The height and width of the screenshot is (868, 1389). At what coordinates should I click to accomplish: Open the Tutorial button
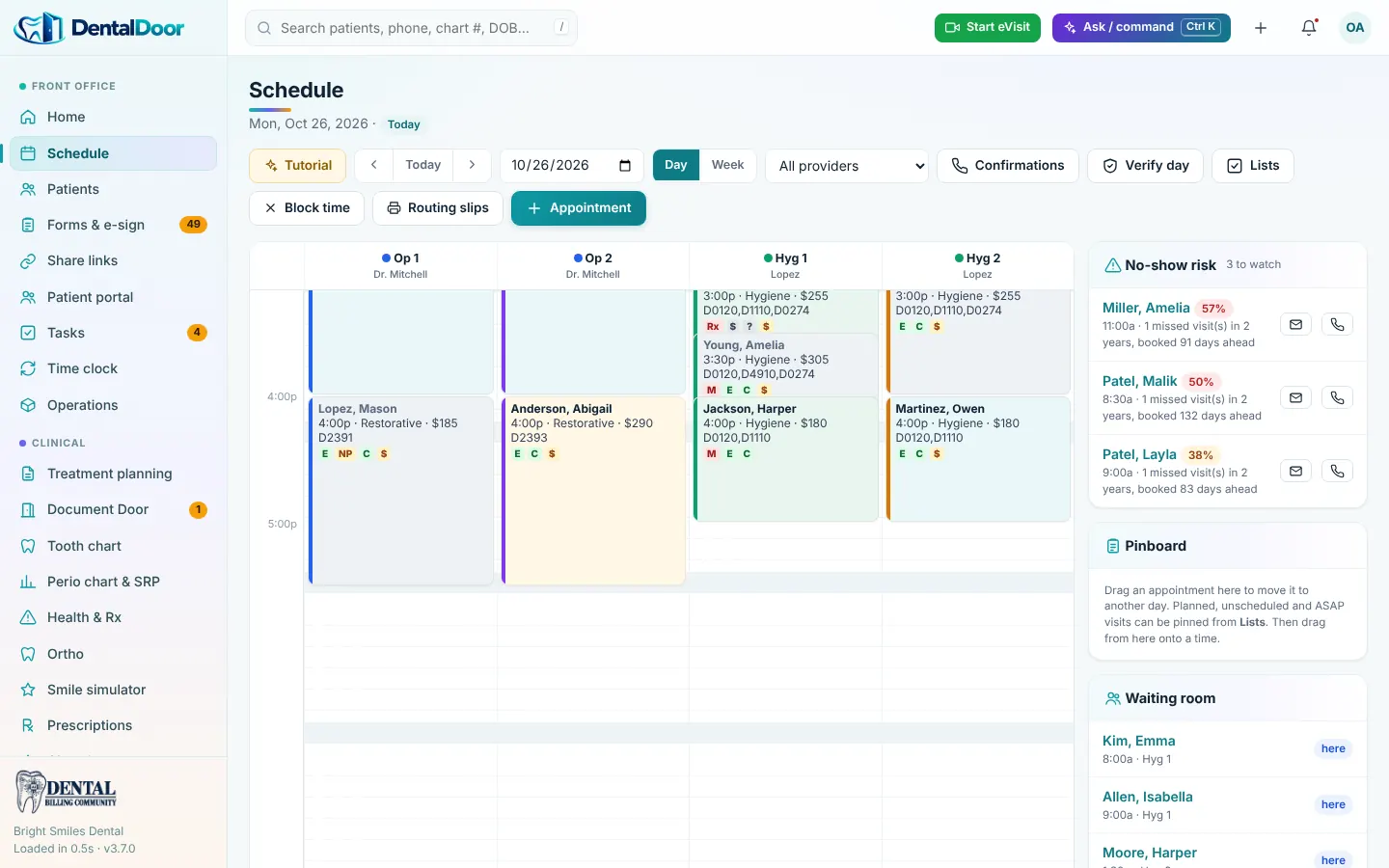298,166
